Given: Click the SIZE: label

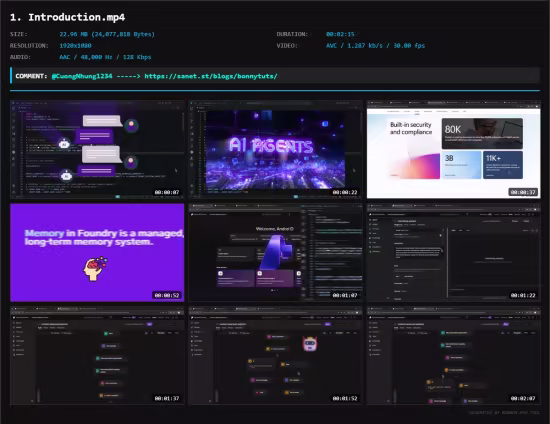Looking at the screenshot, I should pos(19,34).
